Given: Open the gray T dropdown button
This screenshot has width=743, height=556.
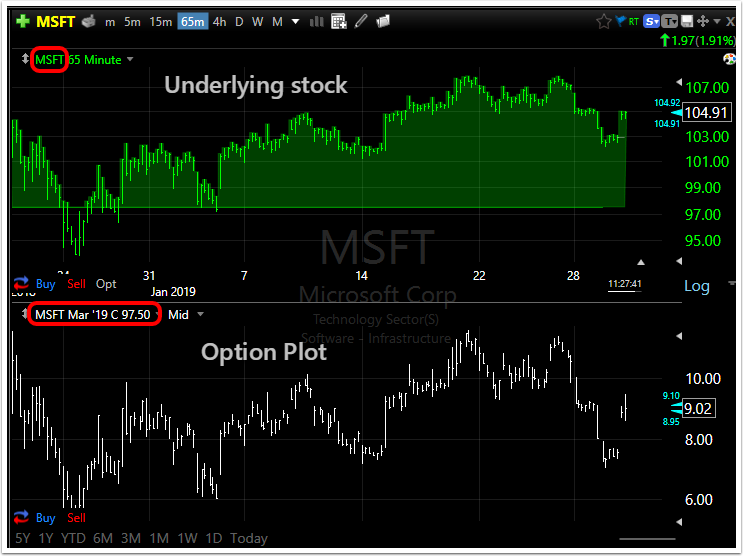Looking at the screenshot, I should [x=670, y=21].
